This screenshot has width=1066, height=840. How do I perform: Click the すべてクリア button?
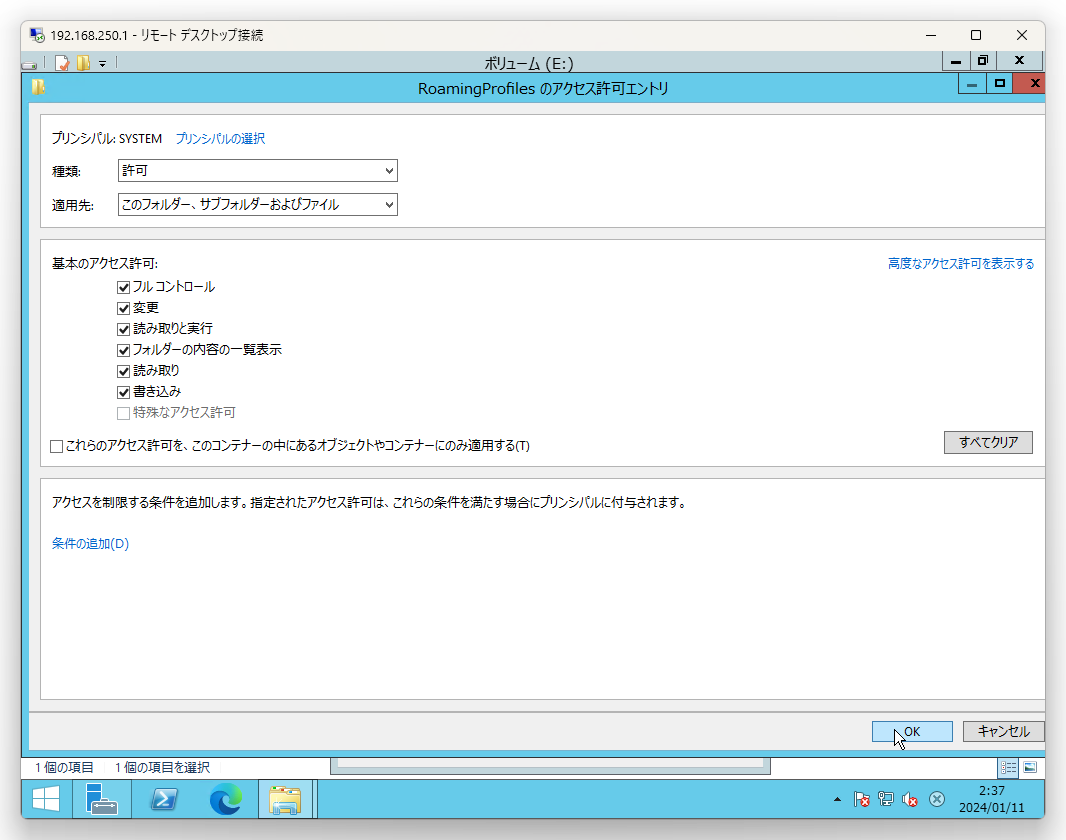[x=988, y=442]
